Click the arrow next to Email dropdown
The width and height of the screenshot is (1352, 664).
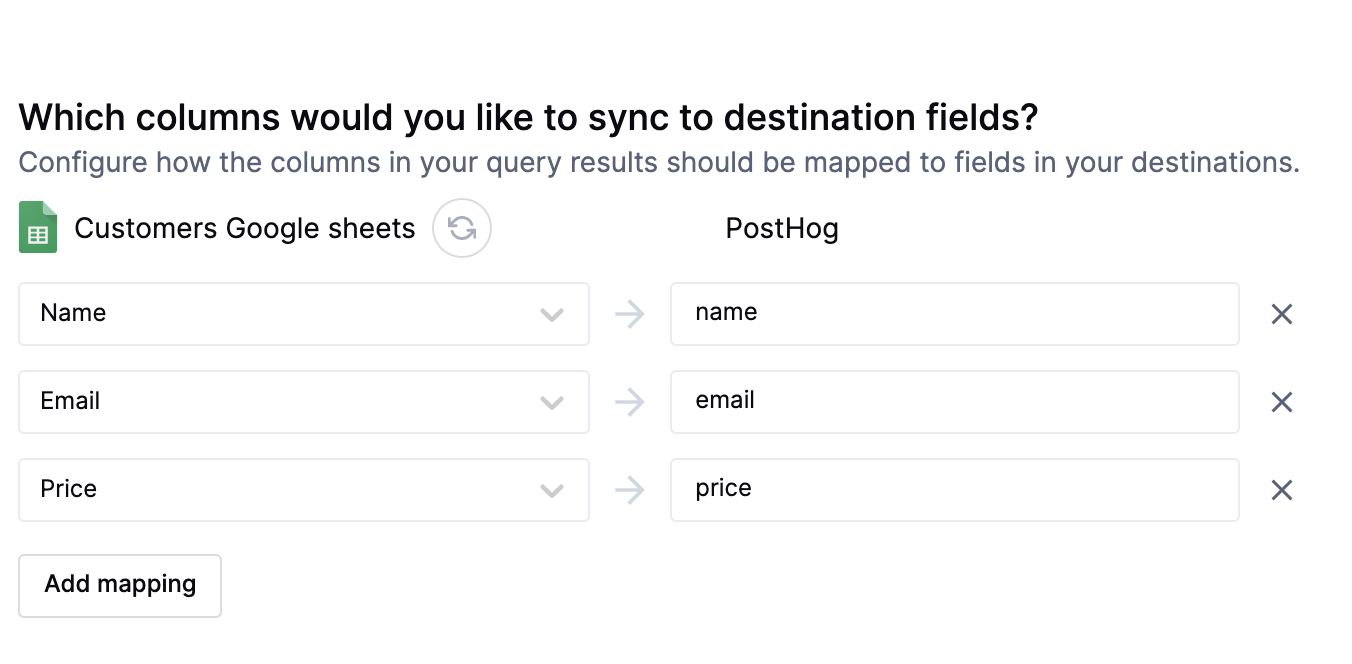click(630, 402)
